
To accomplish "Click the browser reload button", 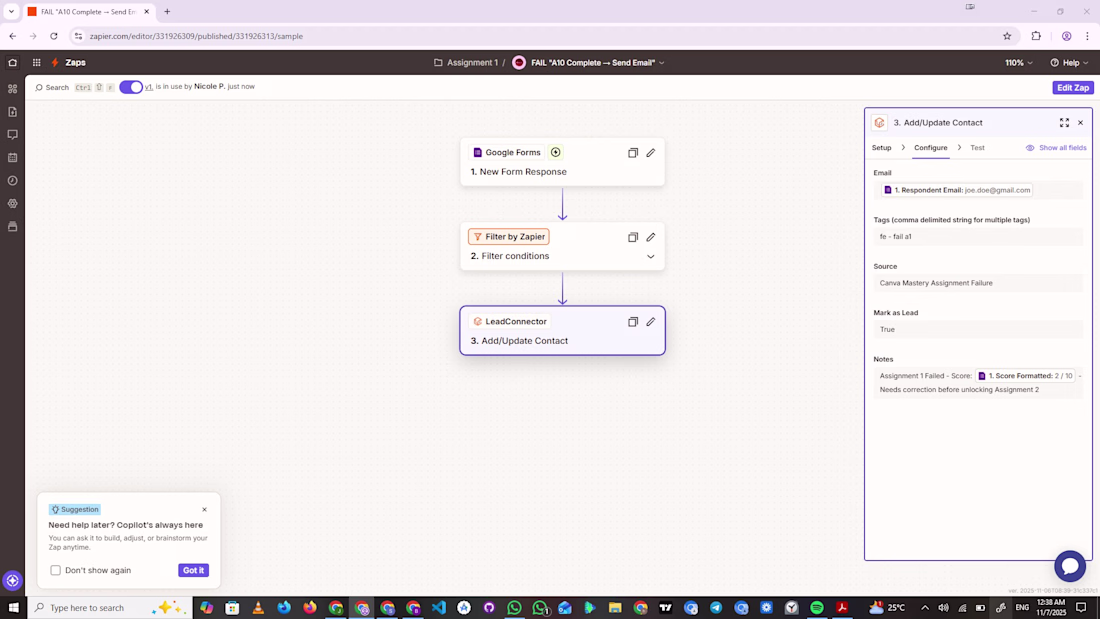I will click(x=54, y=36).
